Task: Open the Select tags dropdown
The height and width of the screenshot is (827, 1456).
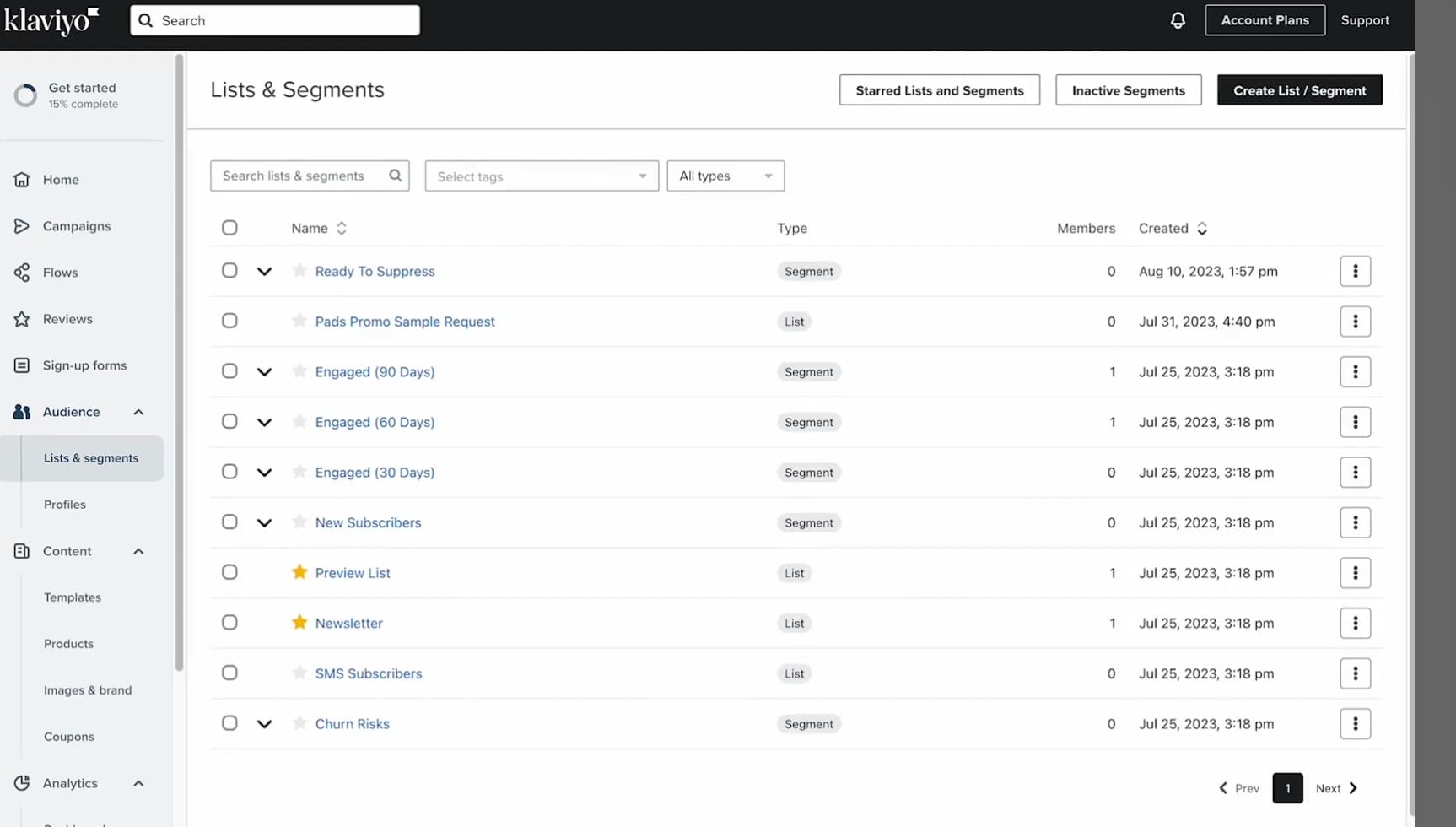Action: pyautogui.click(x=542, y=176)
